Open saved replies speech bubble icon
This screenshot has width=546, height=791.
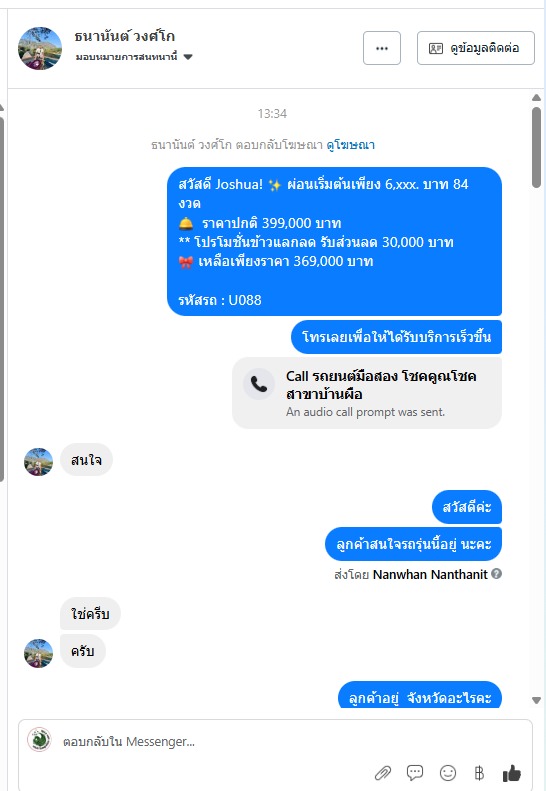tap(415, 773)
